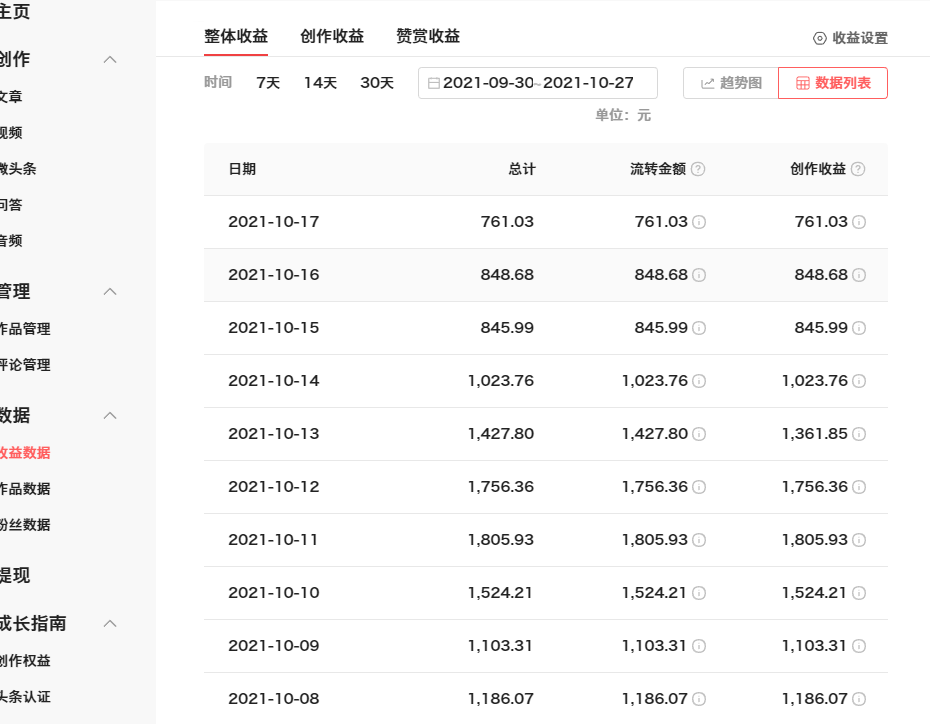Go to 作品数据 in the sidebar
The width and height of the screenshot is (930, 724).
(24, 489)
